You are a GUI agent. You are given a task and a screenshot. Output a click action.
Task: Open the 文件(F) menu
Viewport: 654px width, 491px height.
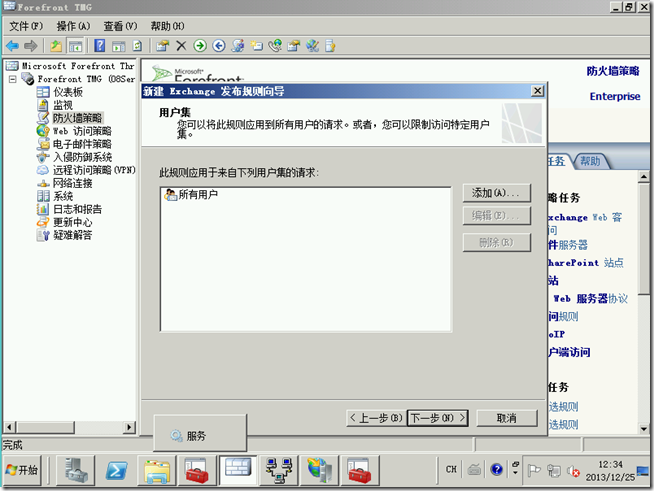26,26
